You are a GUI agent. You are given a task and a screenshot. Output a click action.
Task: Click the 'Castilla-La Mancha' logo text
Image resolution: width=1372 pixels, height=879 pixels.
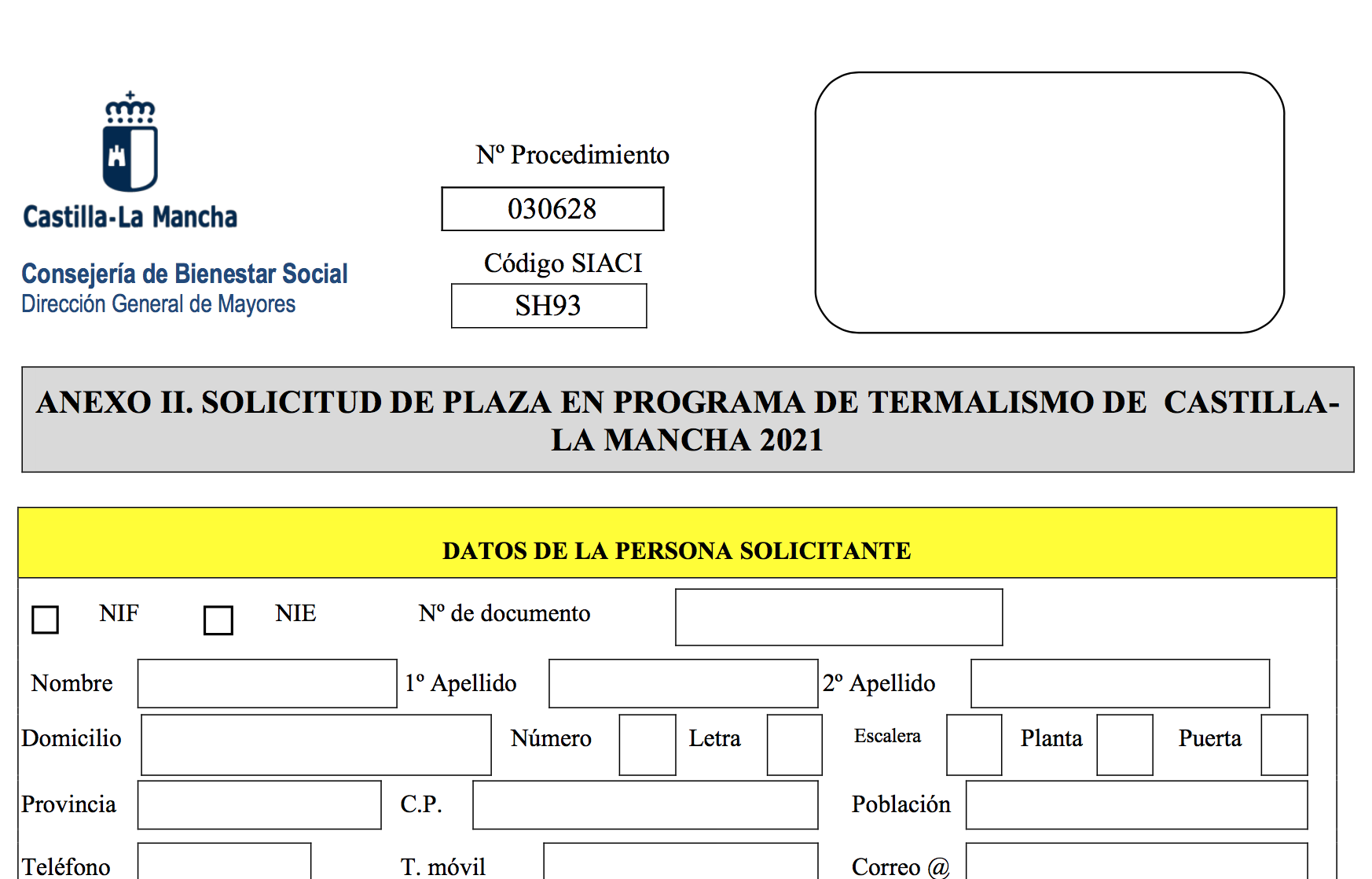coord(130,217)
